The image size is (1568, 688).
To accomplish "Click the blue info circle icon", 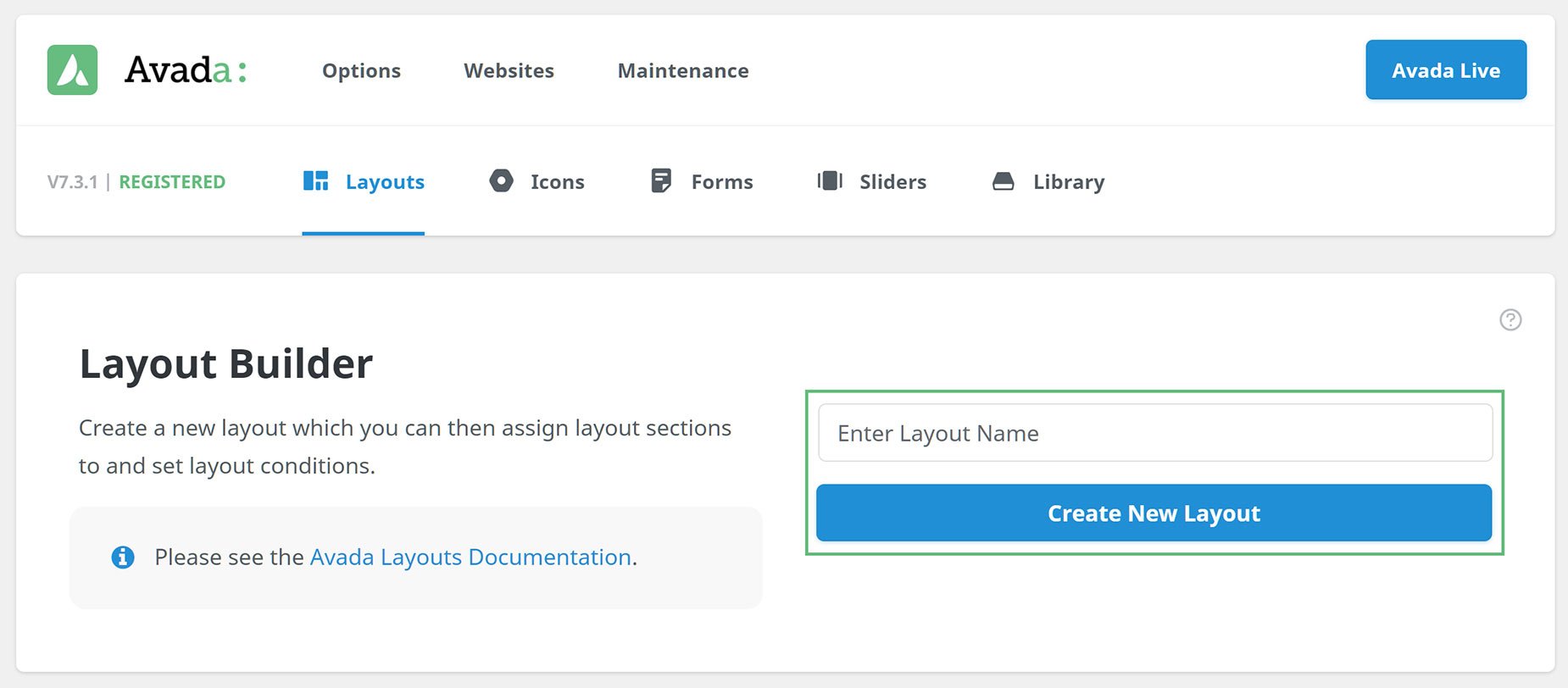I will tap(123, 557).
